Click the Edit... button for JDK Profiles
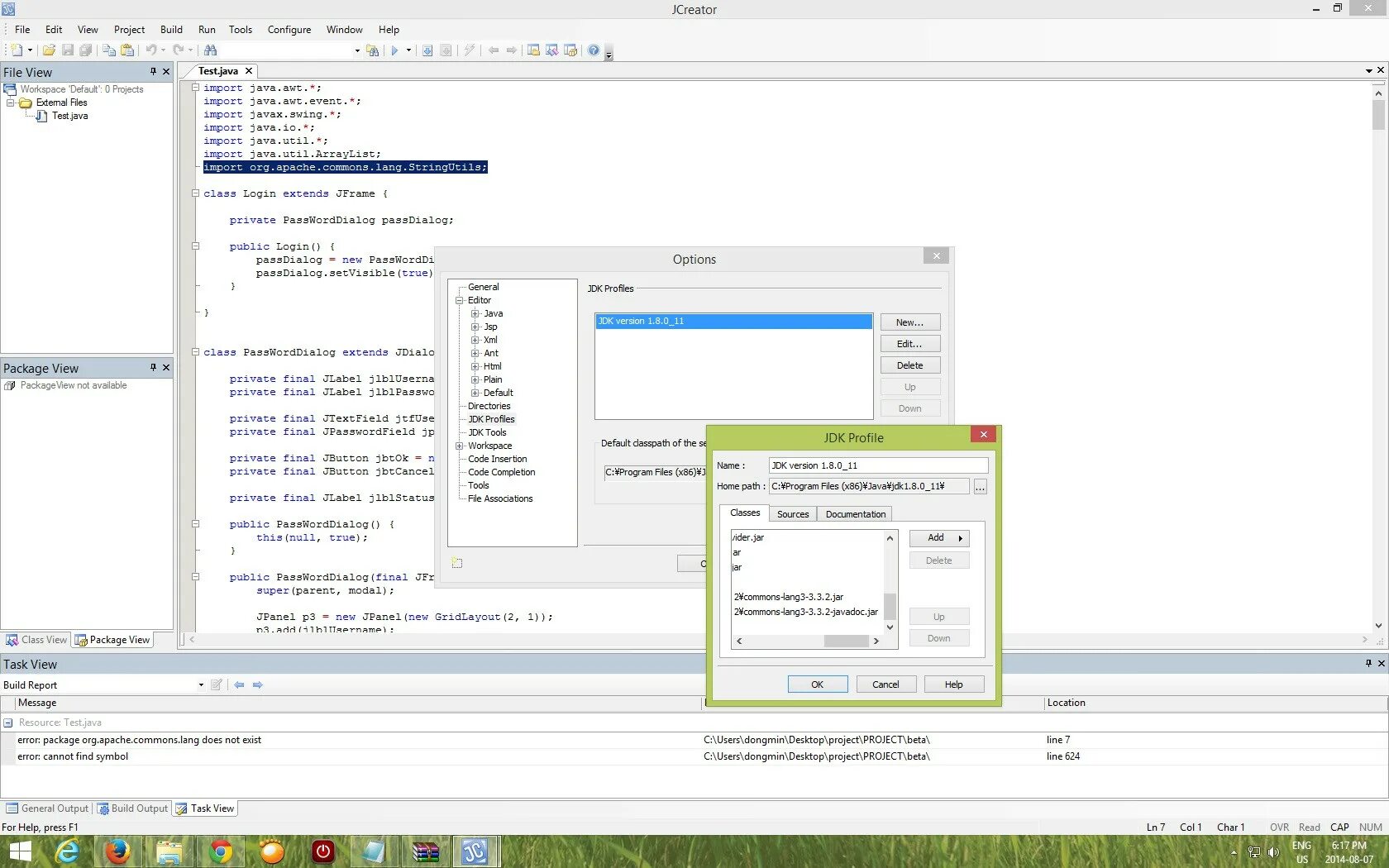This screenshot has height=868, width=1389. tap(910, 344)
